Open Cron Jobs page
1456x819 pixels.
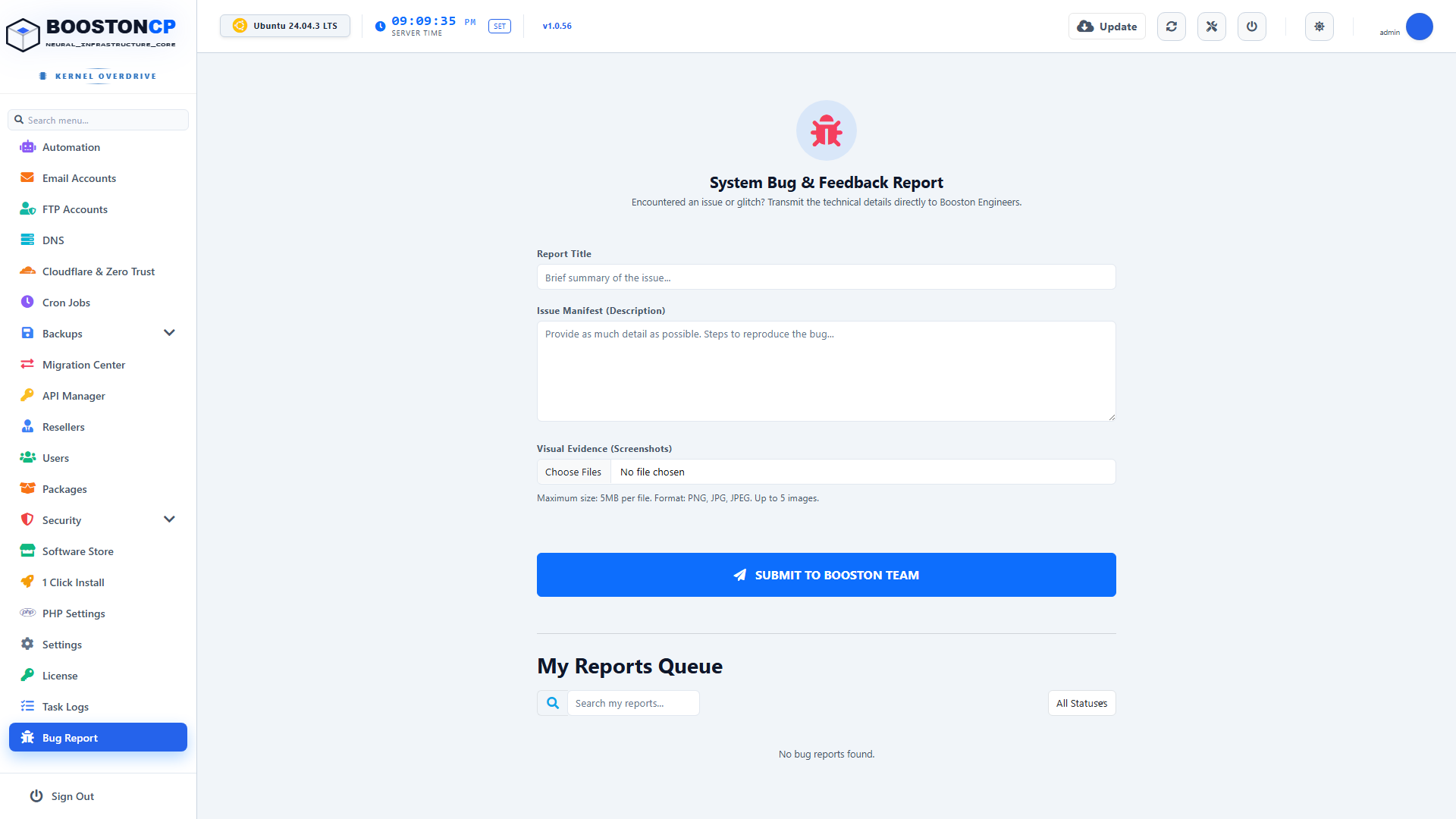[x=98, y=303]
